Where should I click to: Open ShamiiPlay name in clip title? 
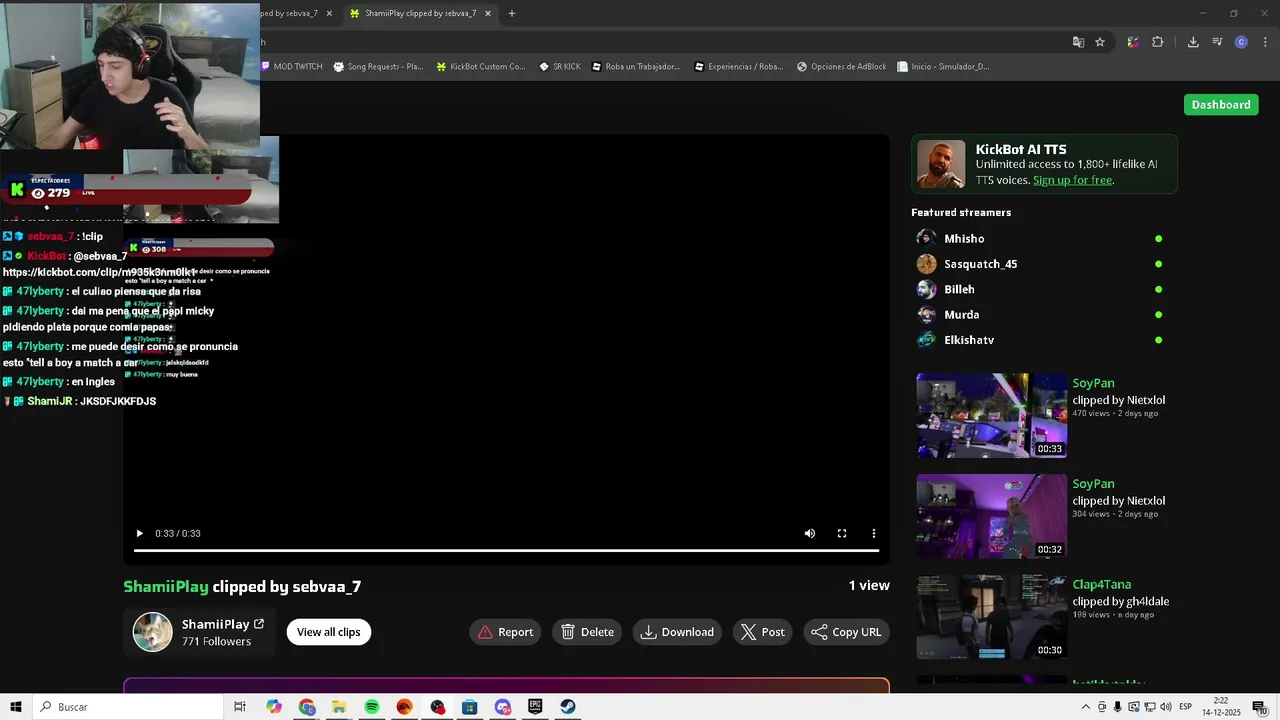pos(166,587)
